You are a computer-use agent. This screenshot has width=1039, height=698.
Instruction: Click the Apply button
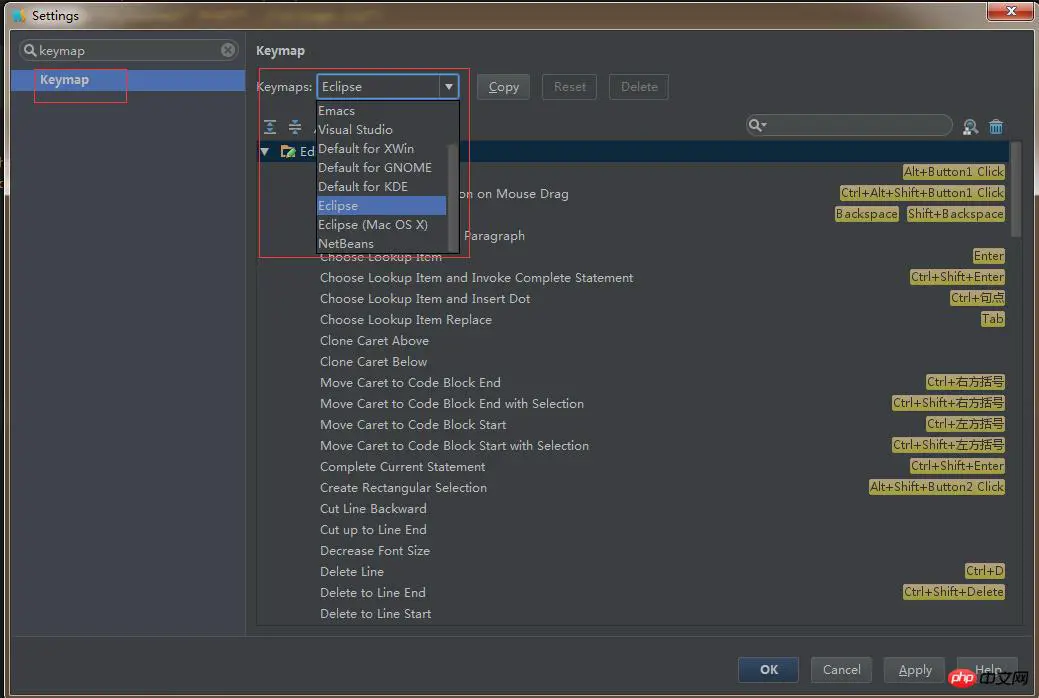point(915,669)
